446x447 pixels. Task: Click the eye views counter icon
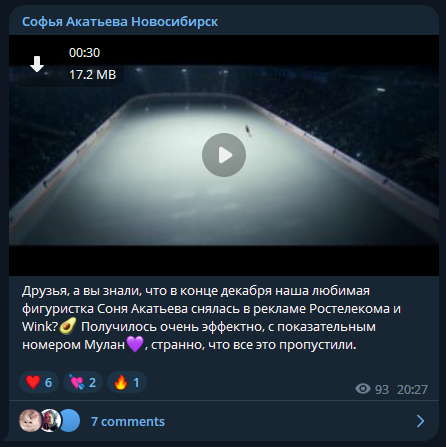click(363, 389)
